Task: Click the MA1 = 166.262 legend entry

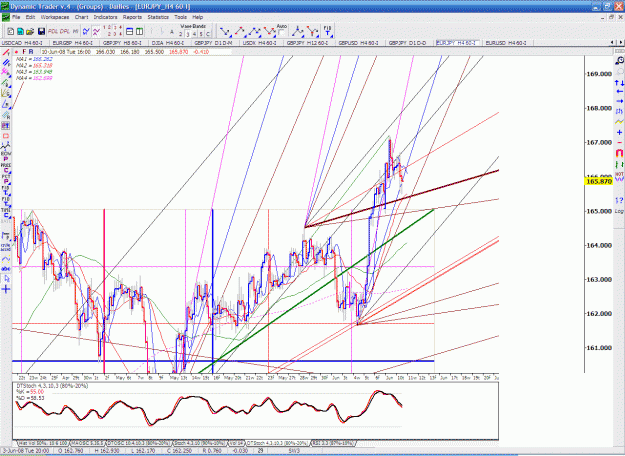Action: pyautogui.click(x=34, y=59)
